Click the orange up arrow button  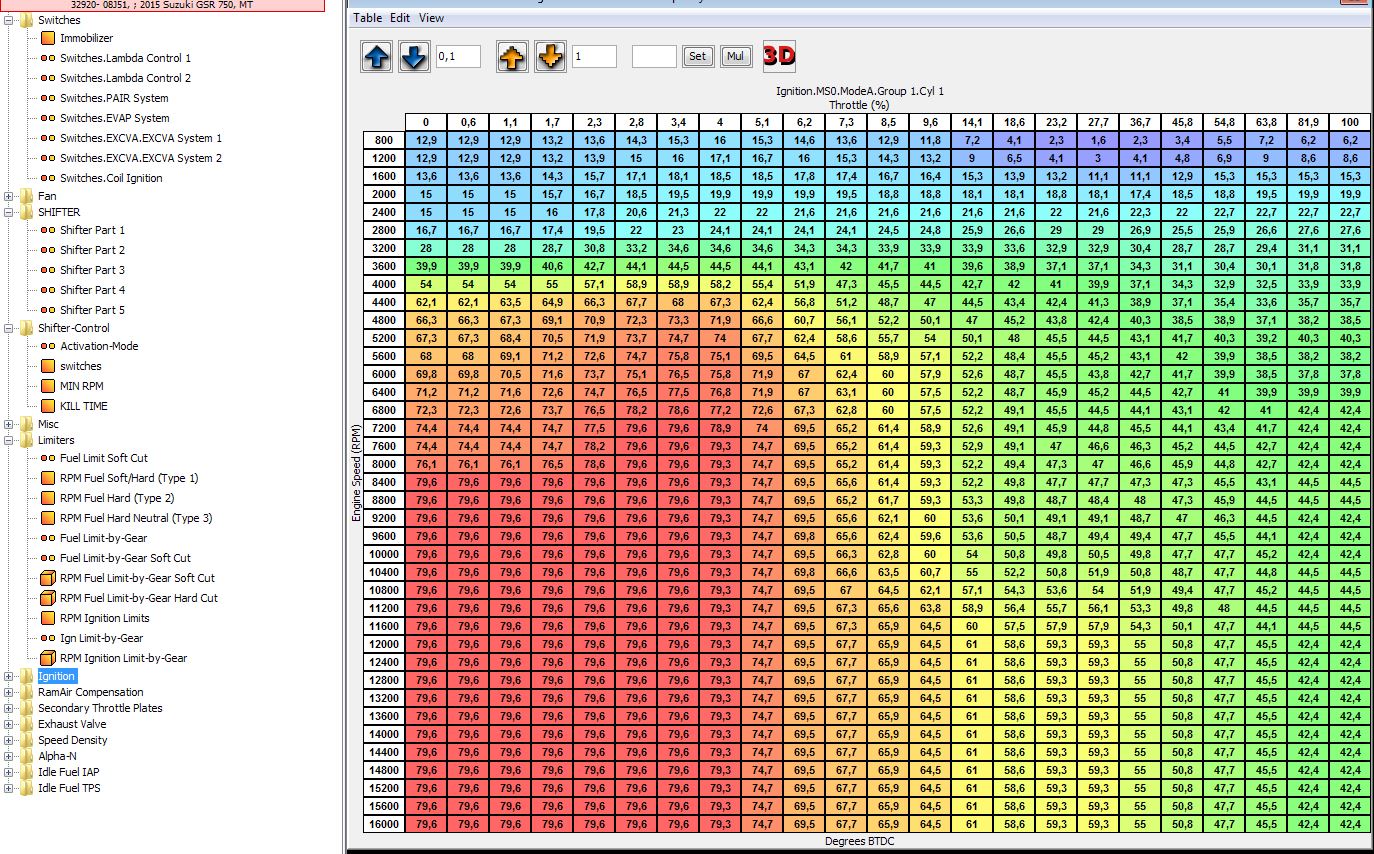(x=512, y=57)
